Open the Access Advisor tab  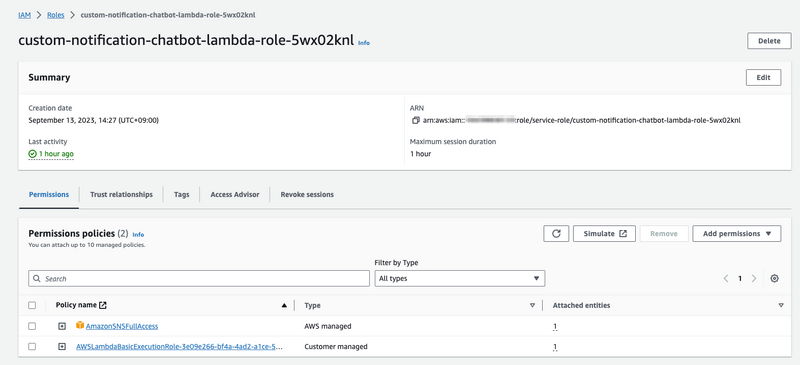tap(235, 194)
